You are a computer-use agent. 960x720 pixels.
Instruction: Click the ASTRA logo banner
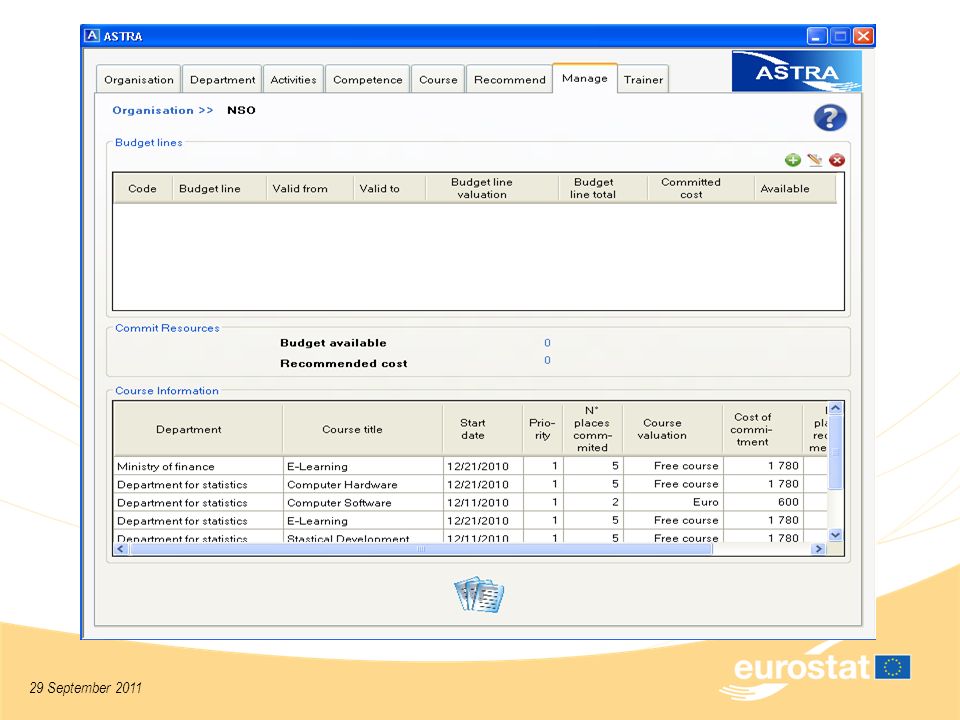click(x=797, y=72)
